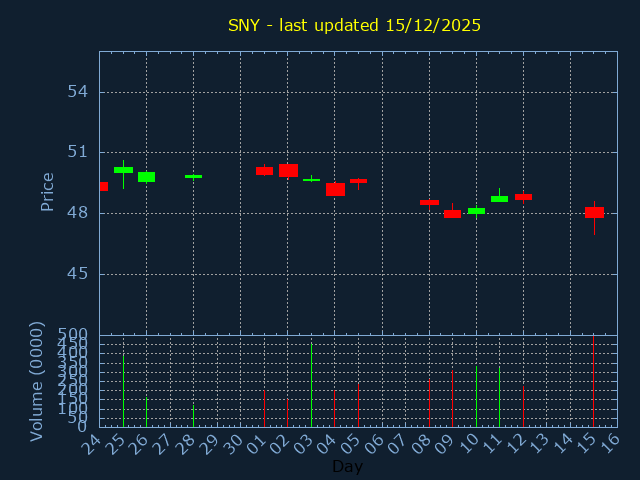
Task: Click the x-axis tick label 06
Action: point(375,444)
